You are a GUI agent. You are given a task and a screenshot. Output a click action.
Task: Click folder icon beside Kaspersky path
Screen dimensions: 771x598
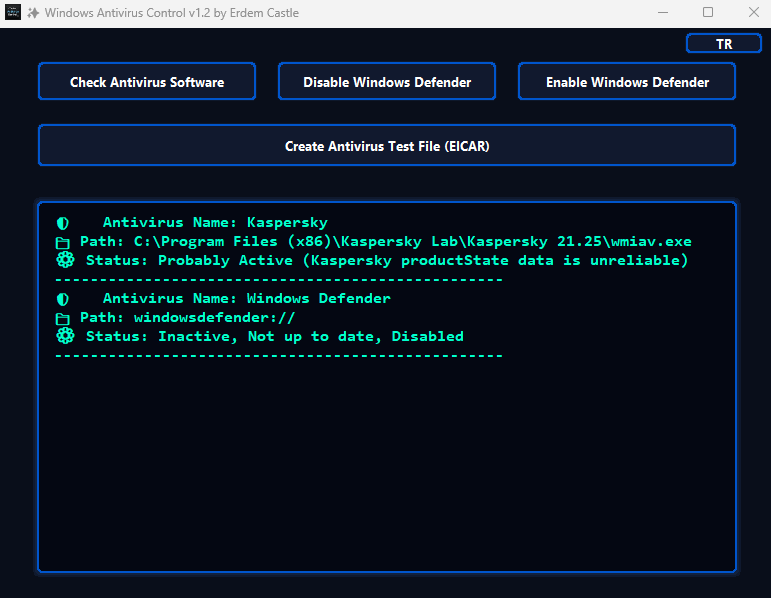(x=62, y=242)
